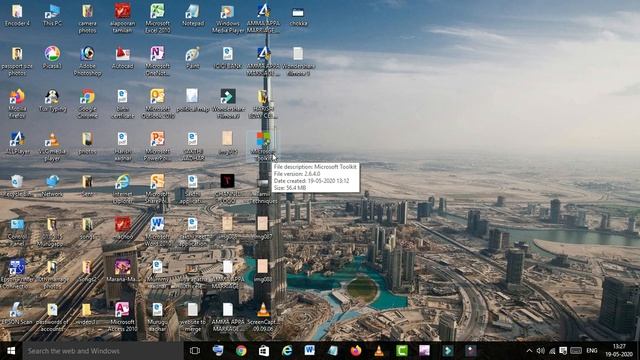The height and width of the screenshot is (360, 640).
Task: Open the songs2 folder on desktop
Action: point(87,270)
